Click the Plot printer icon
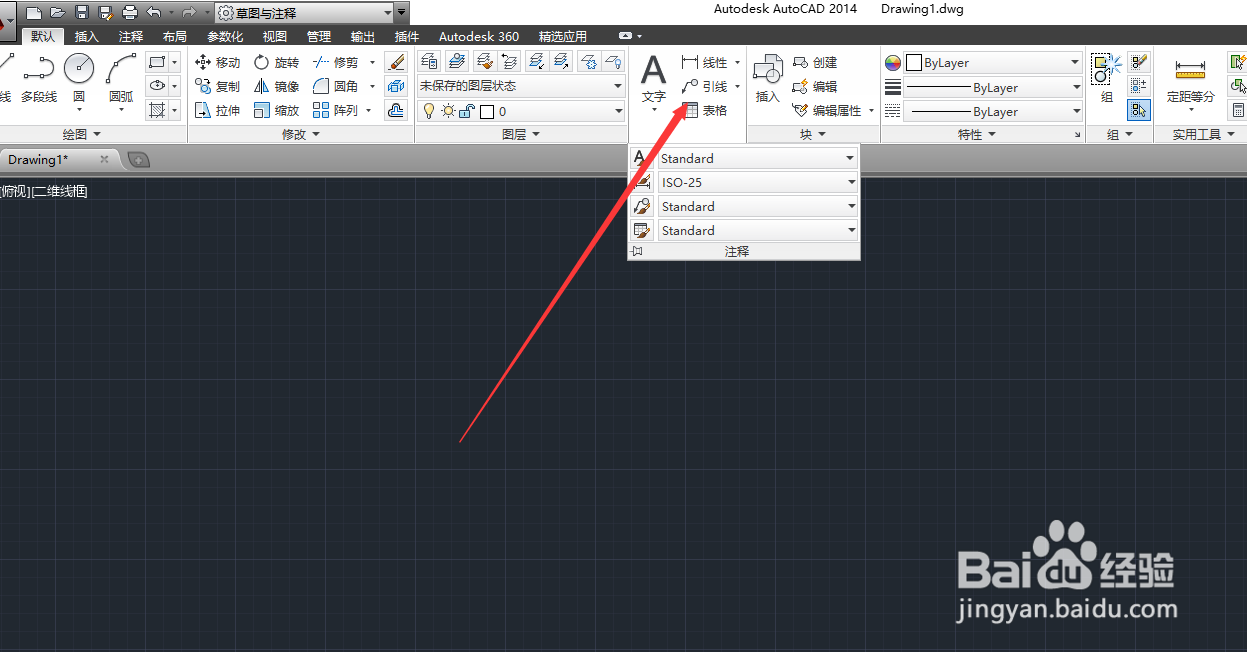 point(130,13)
